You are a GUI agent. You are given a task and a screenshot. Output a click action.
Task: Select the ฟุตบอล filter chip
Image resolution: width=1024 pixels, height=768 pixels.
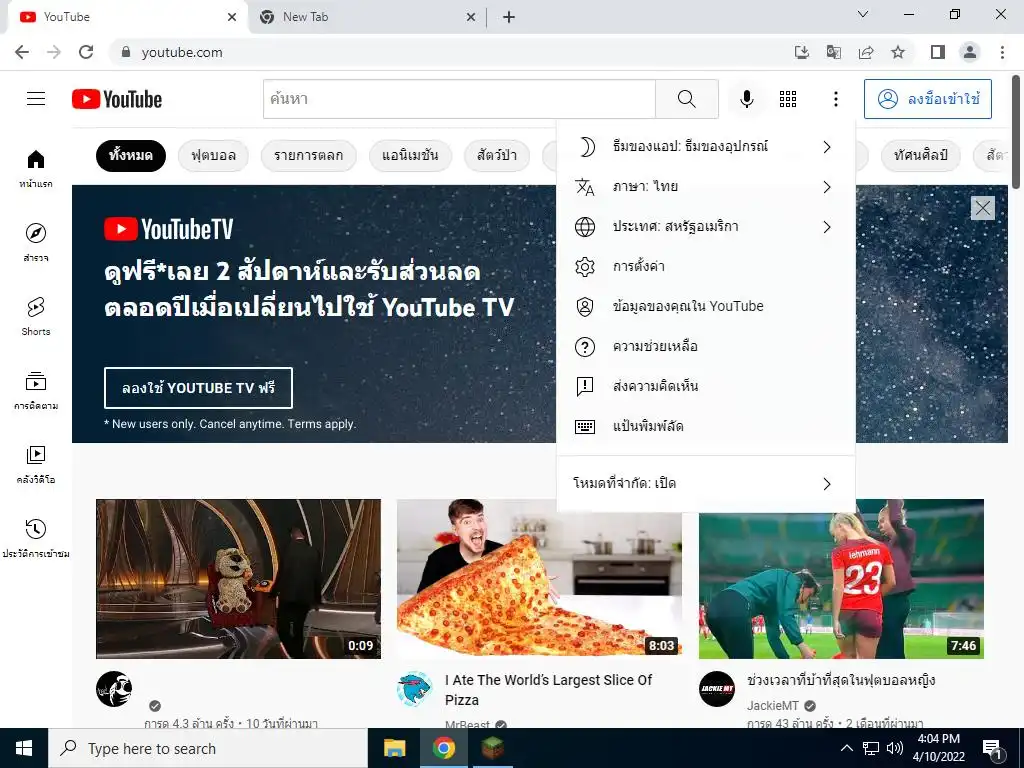[x=213, y=155]
